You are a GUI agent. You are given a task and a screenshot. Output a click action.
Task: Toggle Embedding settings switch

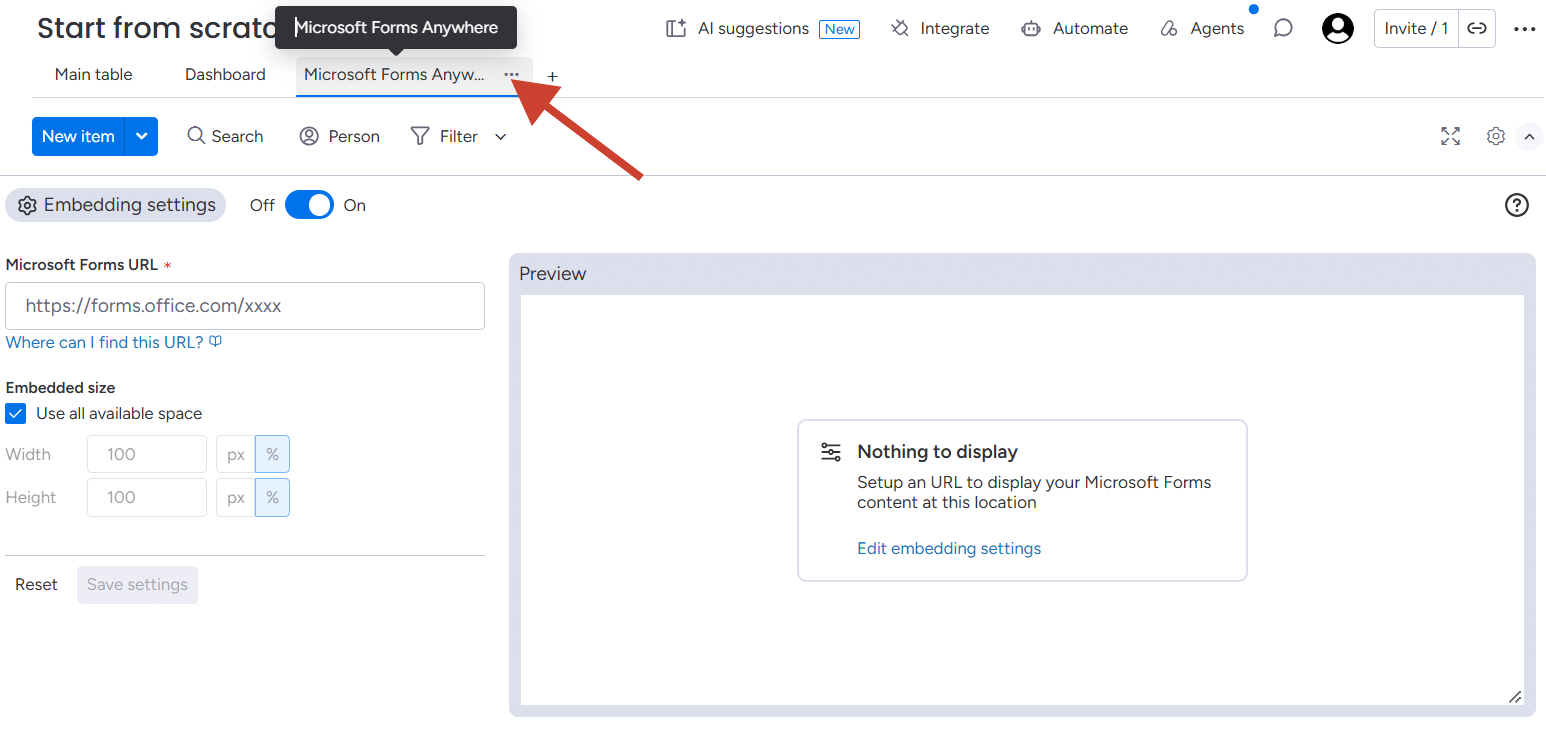[309, 205]
